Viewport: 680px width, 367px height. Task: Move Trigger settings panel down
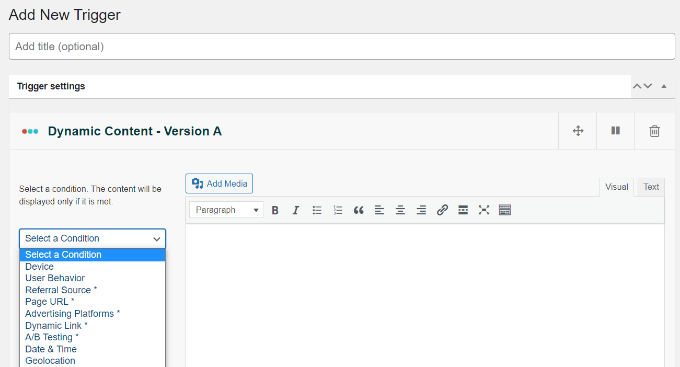click(648, 86)
